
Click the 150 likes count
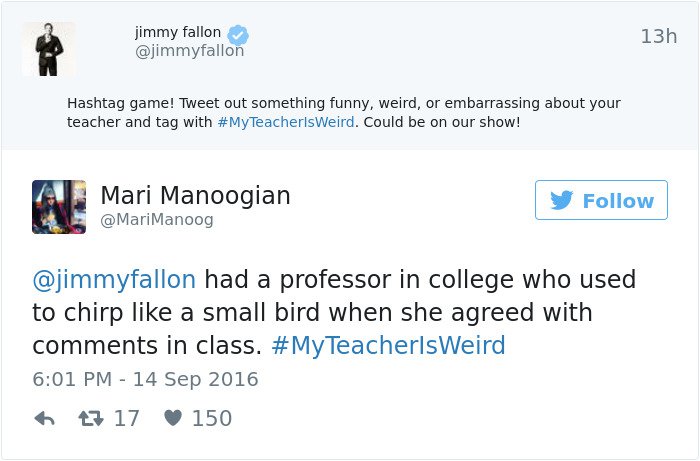tap(211, 419)
